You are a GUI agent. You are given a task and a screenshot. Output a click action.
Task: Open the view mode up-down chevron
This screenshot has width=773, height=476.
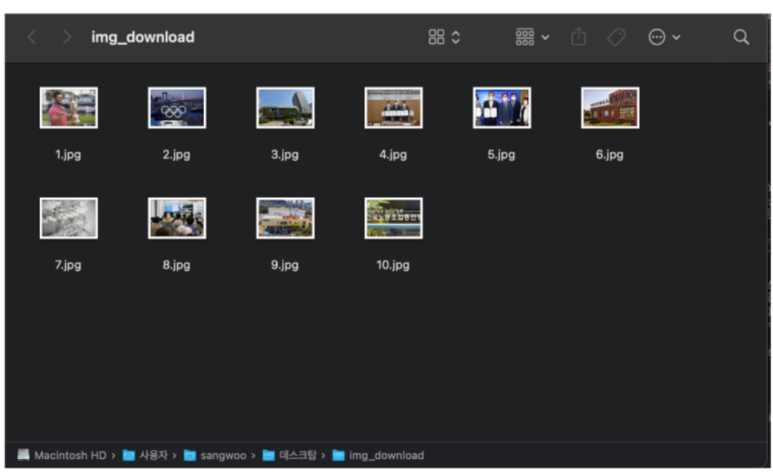(x=456, y=37)
